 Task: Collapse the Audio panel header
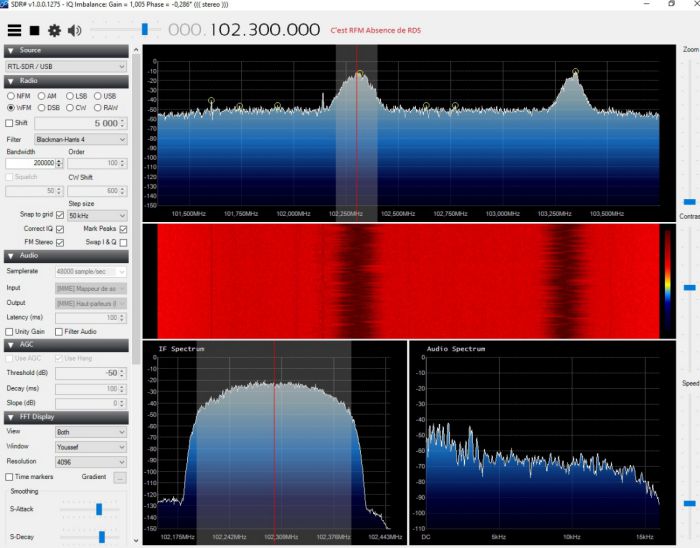pyautogui.click(x=66, y=256)
